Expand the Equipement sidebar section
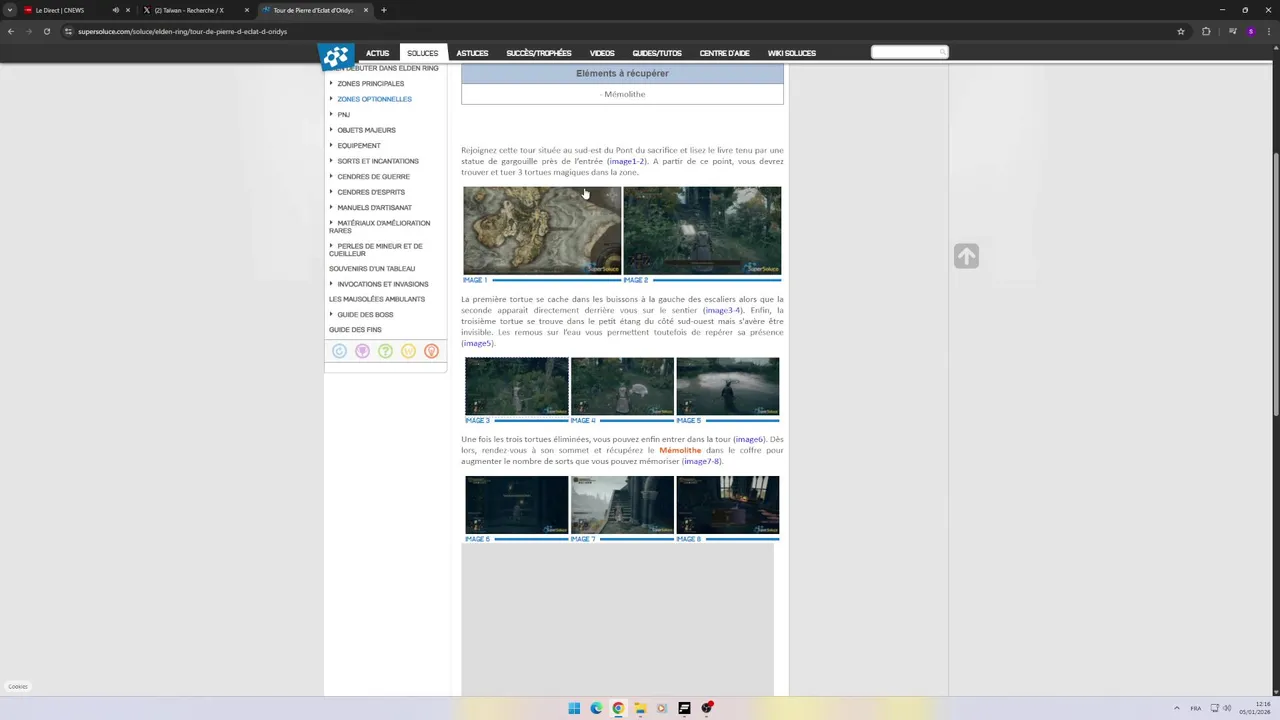 (358, 145)
